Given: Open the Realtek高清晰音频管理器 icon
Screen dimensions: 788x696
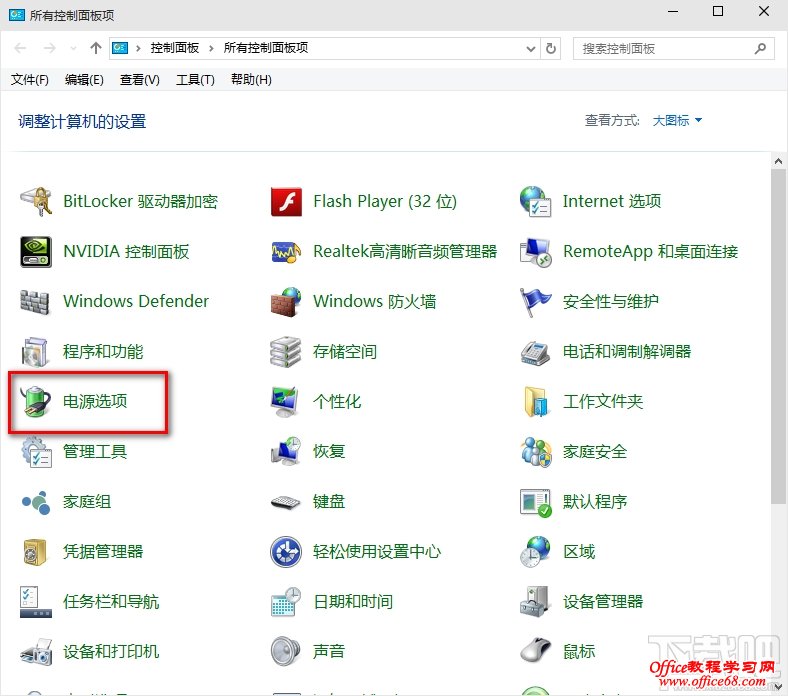Looking at the screenshot, I should (286, 251).
